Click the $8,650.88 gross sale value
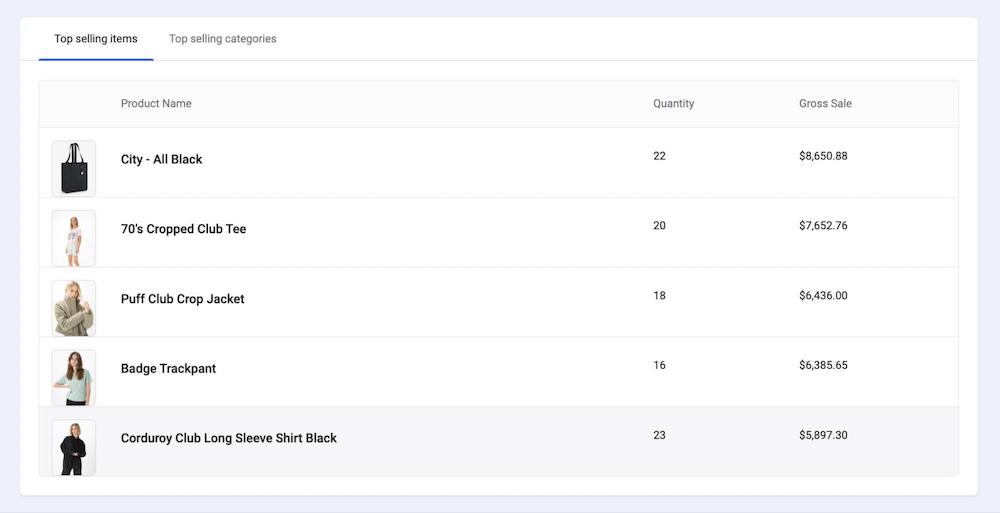The width and height of the screenshot is (1000, 513). pos(823,156)
